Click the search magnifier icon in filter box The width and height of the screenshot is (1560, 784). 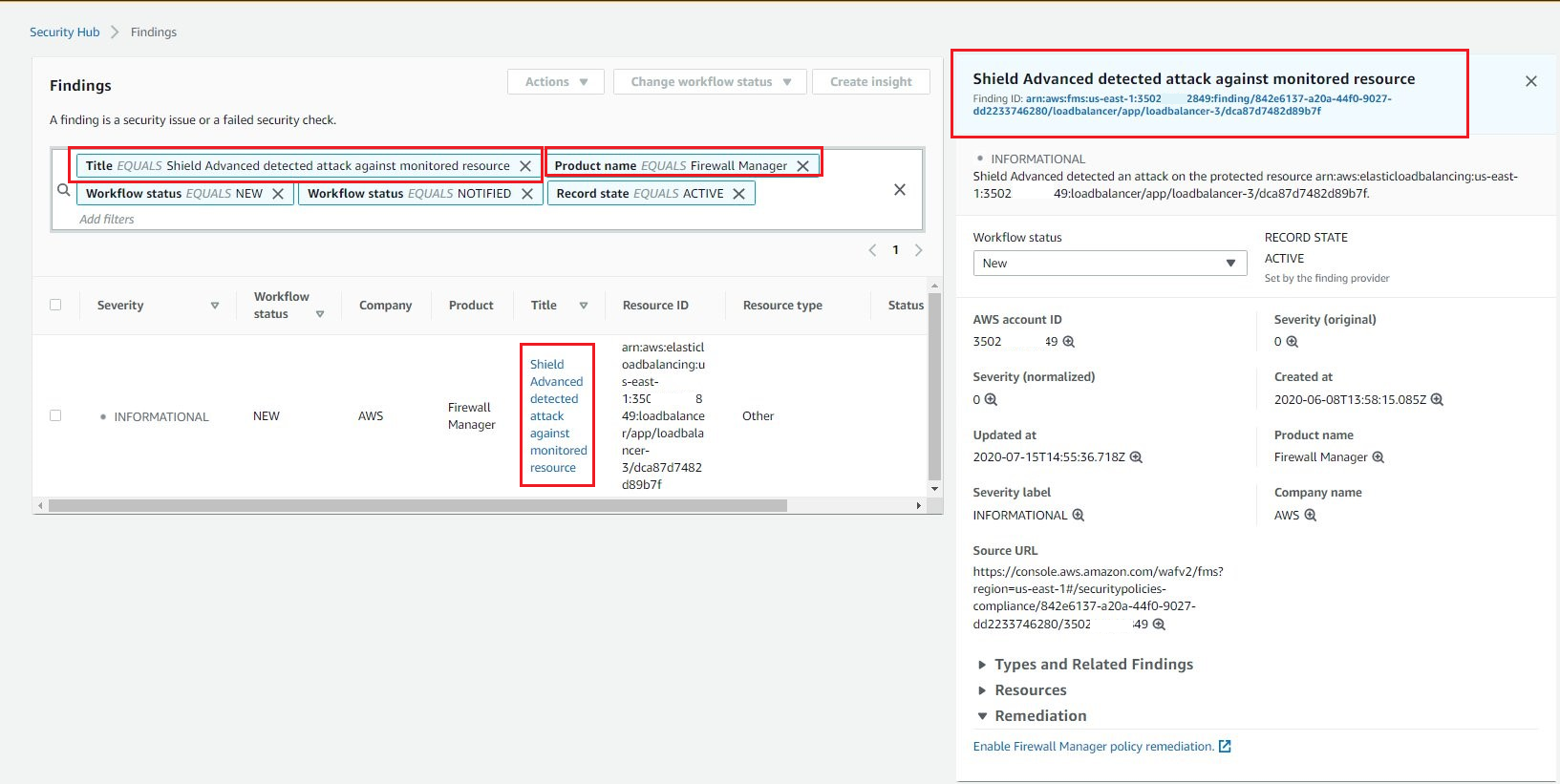point(64,191)
